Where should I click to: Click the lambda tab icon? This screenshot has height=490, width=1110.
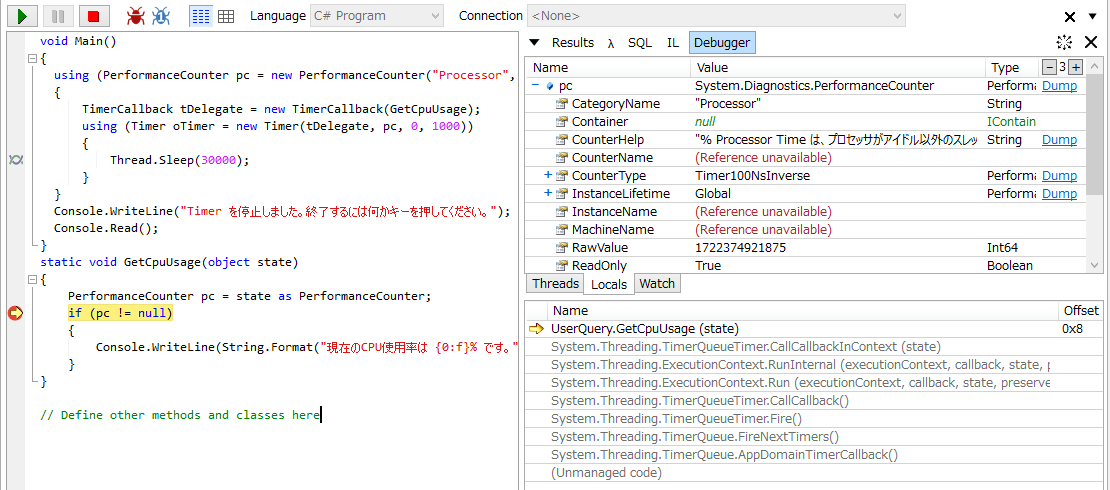point(611,43)
